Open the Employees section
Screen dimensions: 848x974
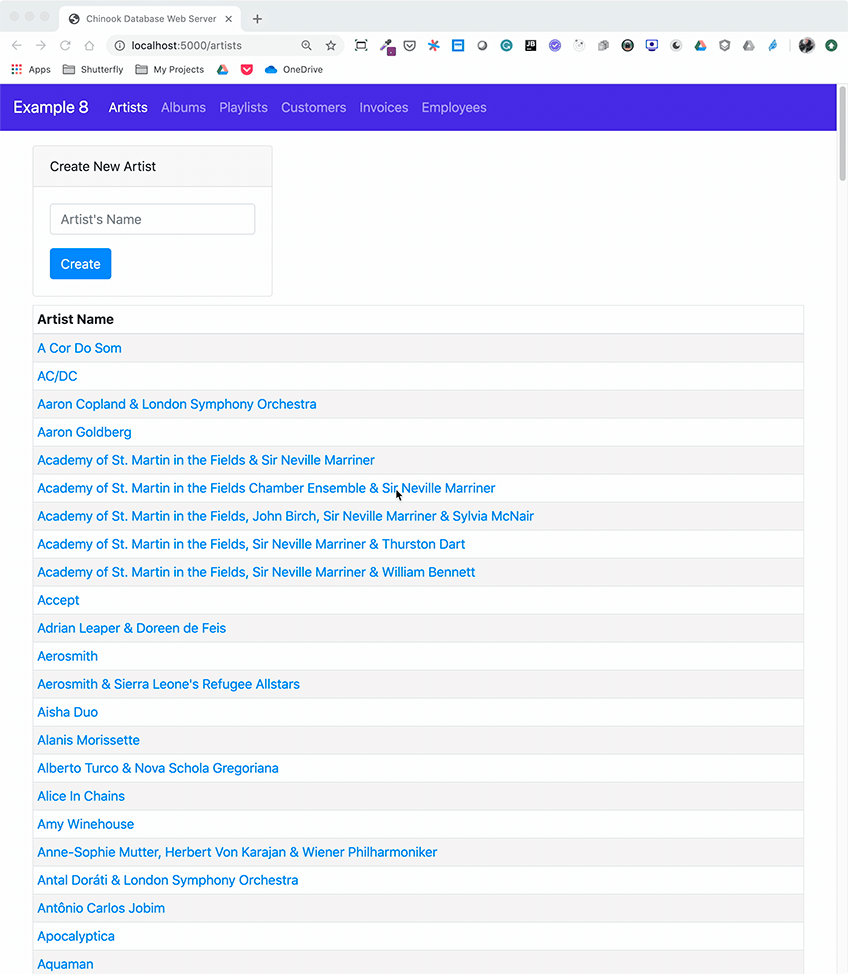point(454,108)
